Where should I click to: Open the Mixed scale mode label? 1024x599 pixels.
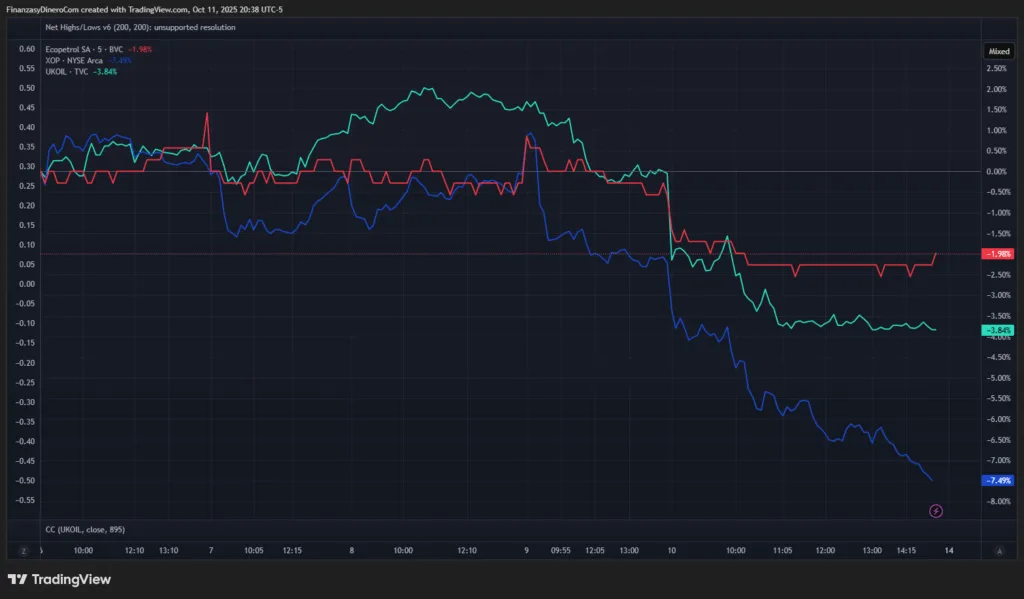pyautogui.click(x=999, y=50)
